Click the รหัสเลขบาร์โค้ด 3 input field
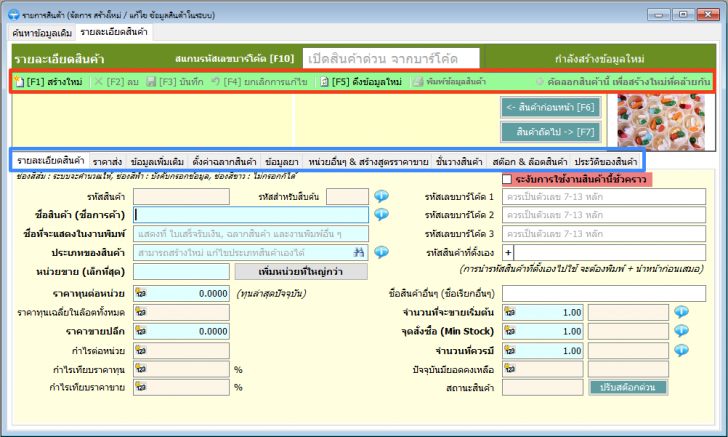This screenshot has height=437, width=728. click(604, 234)
